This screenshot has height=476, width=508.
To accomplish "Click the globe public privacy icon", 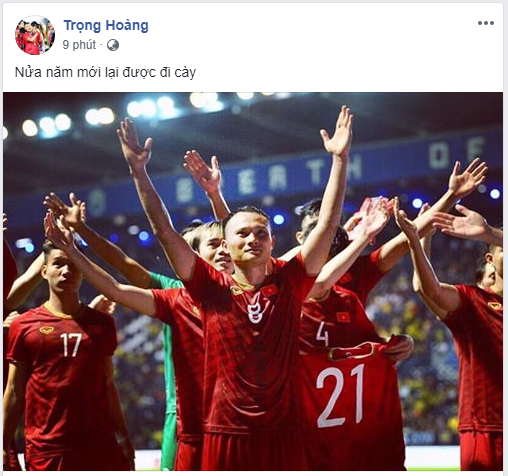I will pos(113,45).
